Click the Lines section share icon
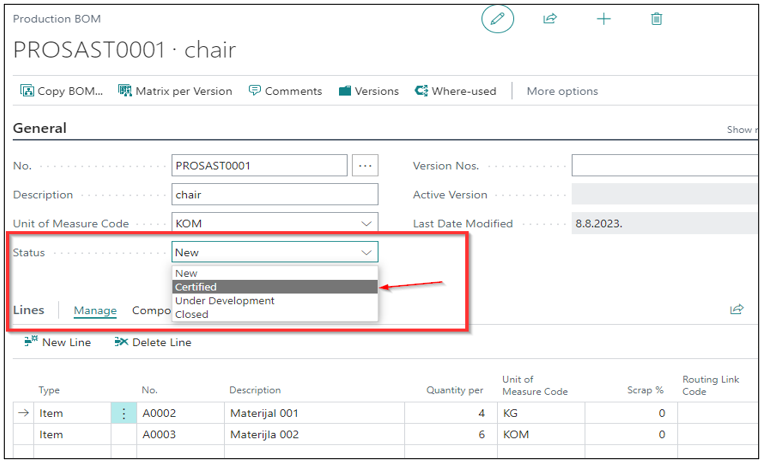The width and height of the screenshot is (764, 464). 736,309
